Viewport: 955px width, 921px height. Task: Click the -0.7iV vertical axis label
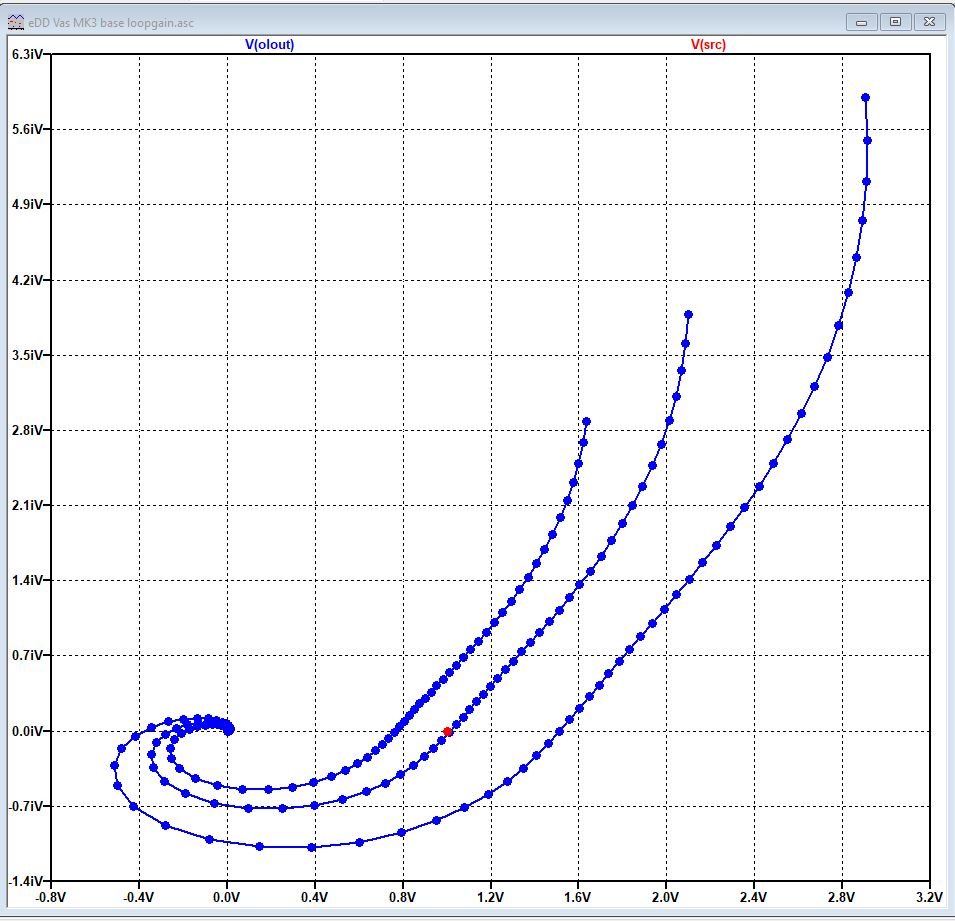point(26,806)
